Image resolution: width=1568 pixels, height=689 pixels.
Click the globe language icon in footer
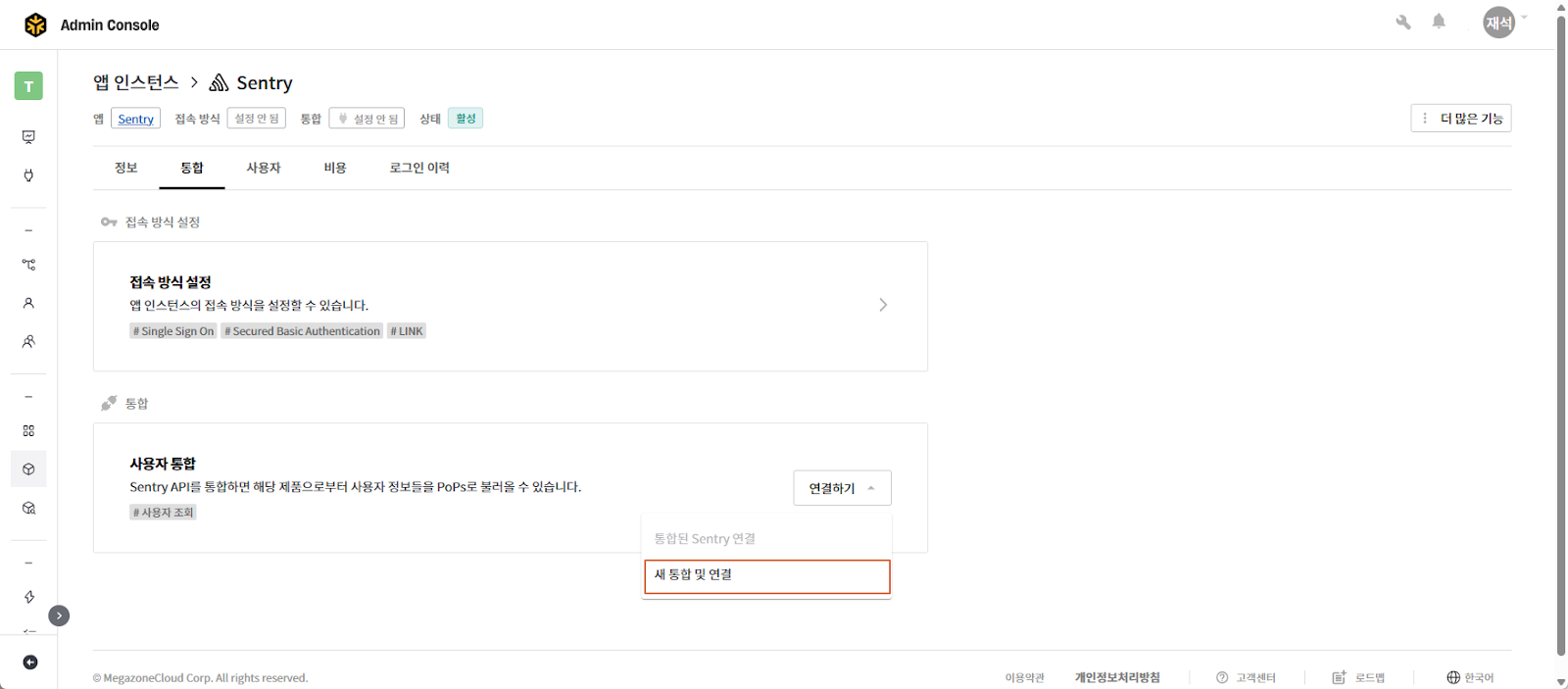pos(1453,677)
